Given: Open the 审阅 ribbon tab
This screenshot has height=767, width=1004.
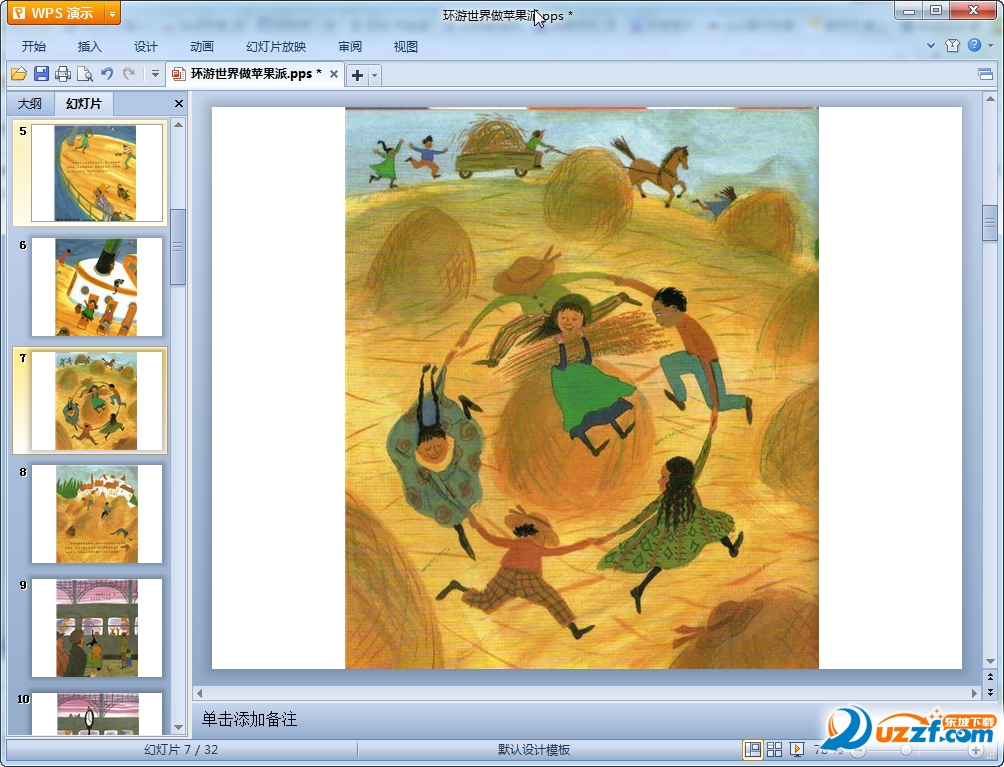Looking at the screenshot, I should (x=350, y=47).
